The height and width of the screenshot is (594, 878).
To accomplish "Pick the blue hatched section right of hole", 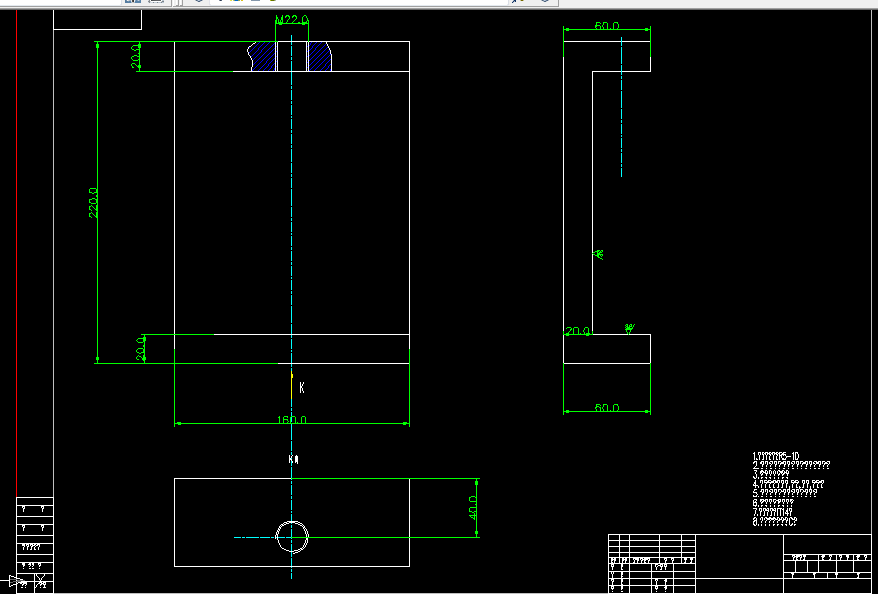I will [320, 57].
